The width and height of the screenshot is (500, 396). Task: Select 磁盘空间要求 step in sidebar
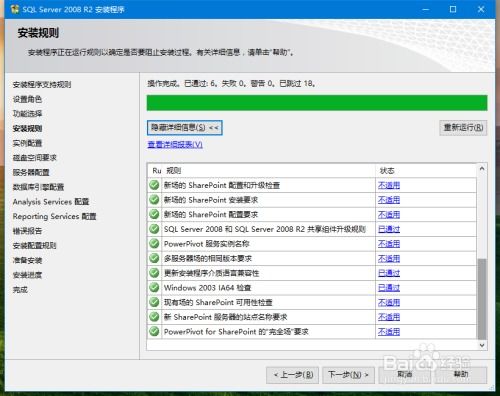[34, 158]
